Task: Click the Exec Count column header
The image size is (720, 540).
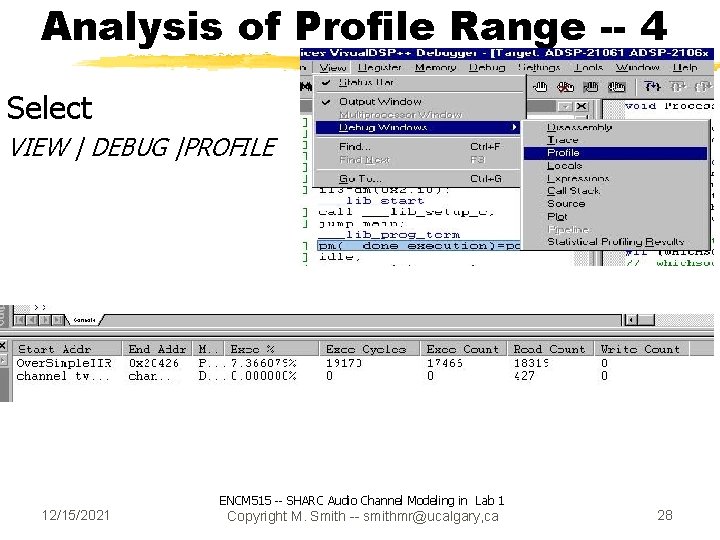Action: tap(463, 349)
